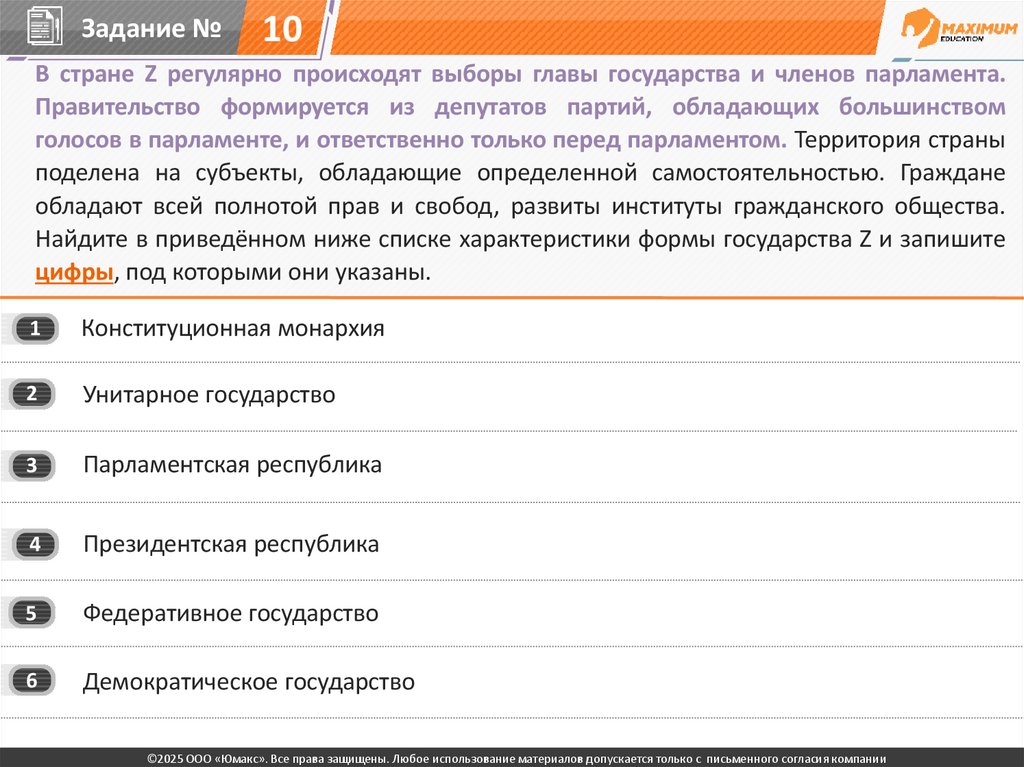The height and width of the screenshot is (767, 1024).
Task: Click the option Конституционная монархия
Action: coord(232,328)
